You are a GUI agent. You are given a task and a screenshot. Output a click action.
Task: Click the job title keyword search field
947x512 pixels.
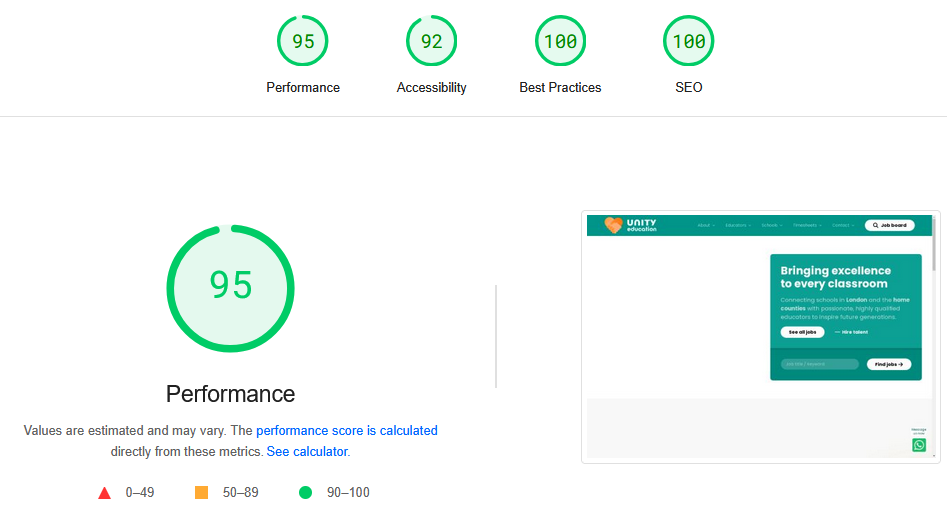tap(819, 365)
